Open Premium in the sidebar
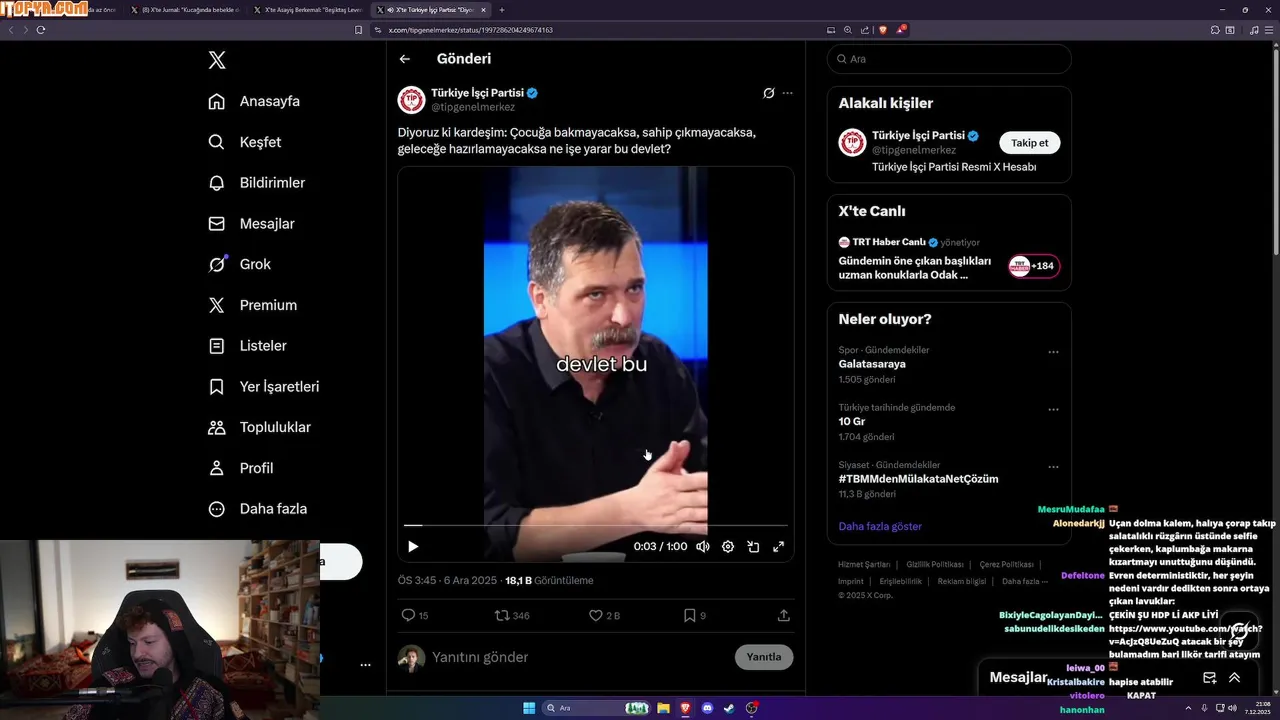This screenshot has width=1280, height=720. pos(252,305)
